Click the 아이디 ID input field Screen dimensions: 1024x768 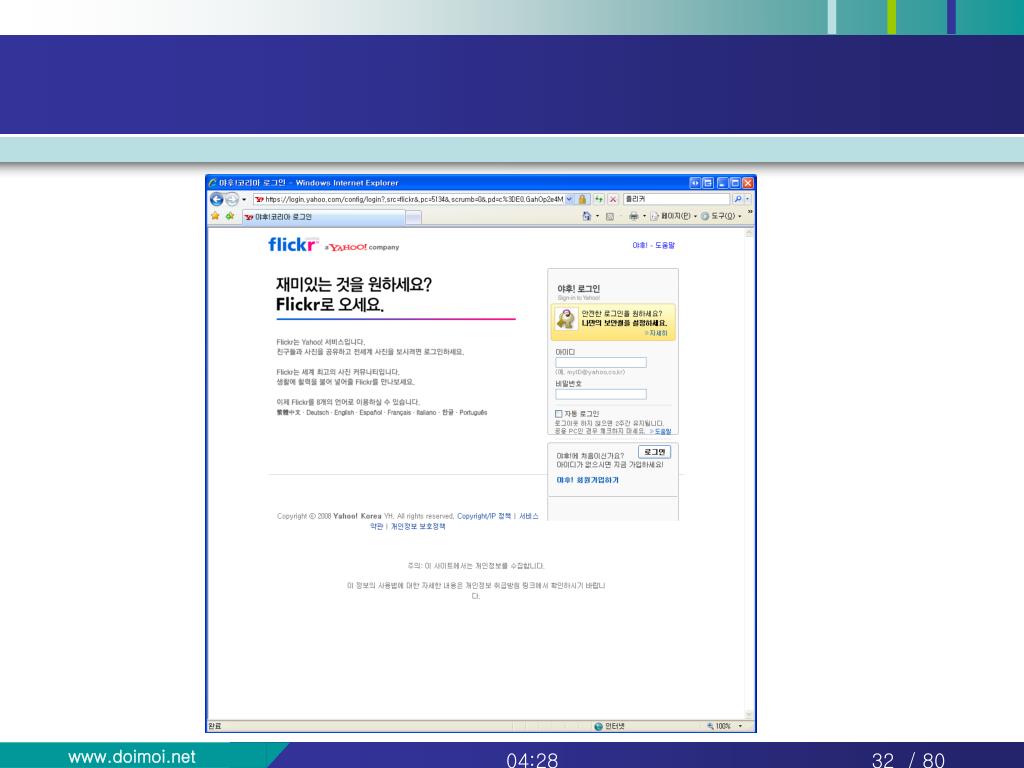(x=601, y=362)
